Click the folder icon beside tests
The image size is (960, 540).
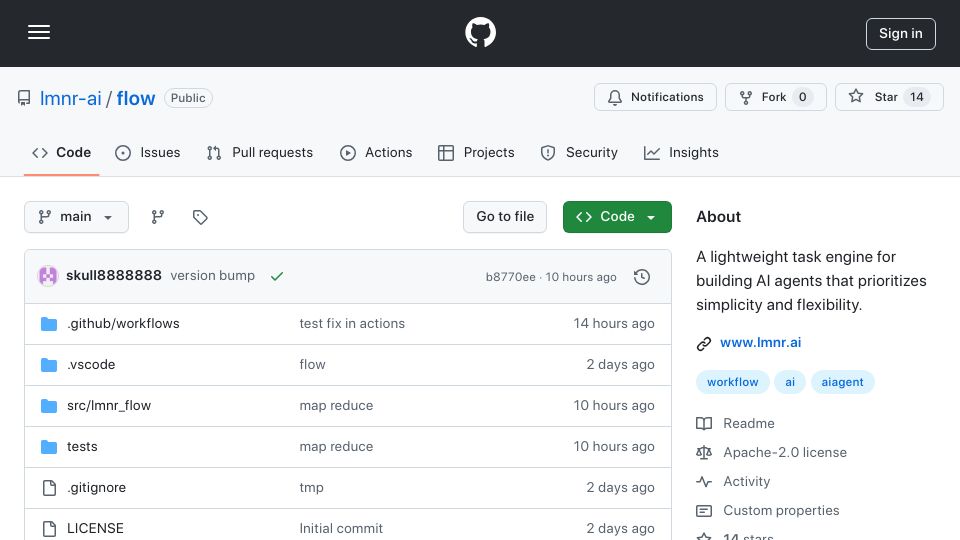[49, 447]
